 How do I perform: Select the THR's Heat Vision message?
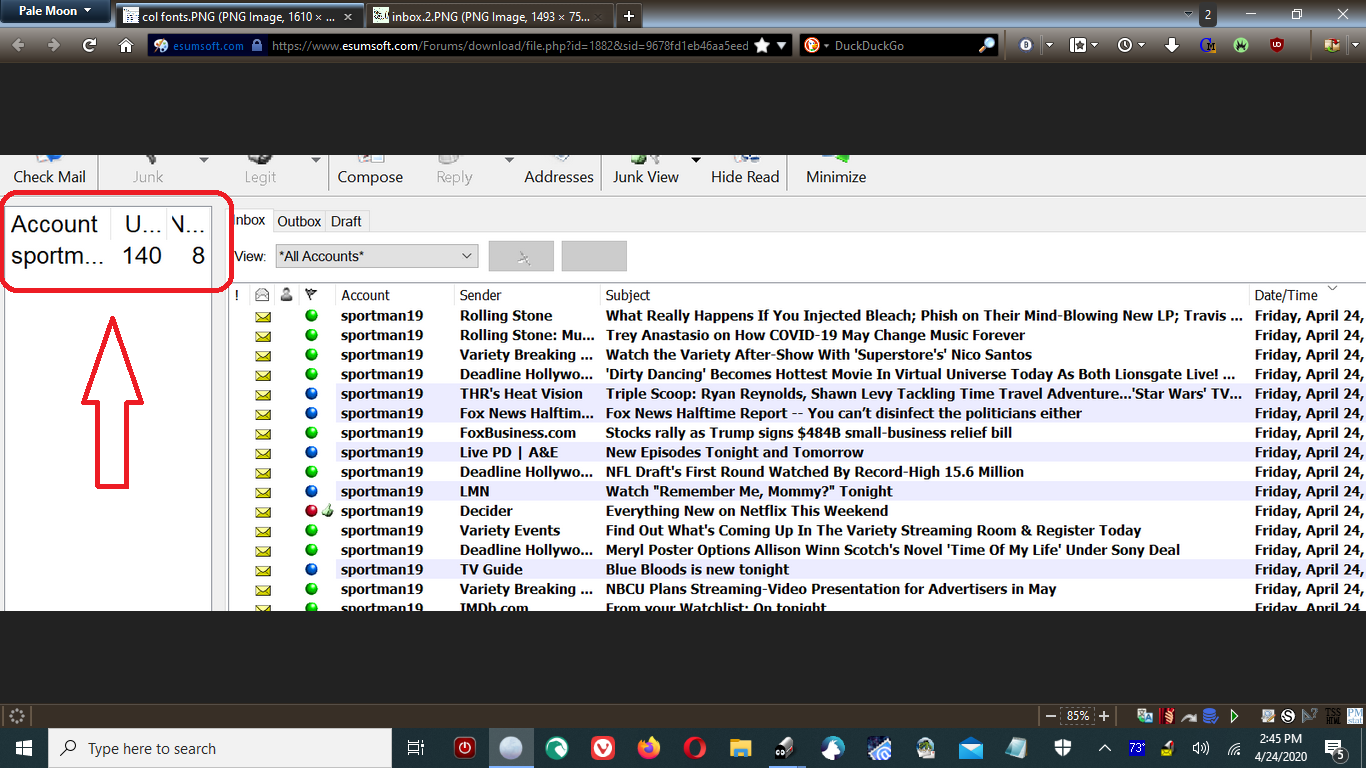pos(797,394)
